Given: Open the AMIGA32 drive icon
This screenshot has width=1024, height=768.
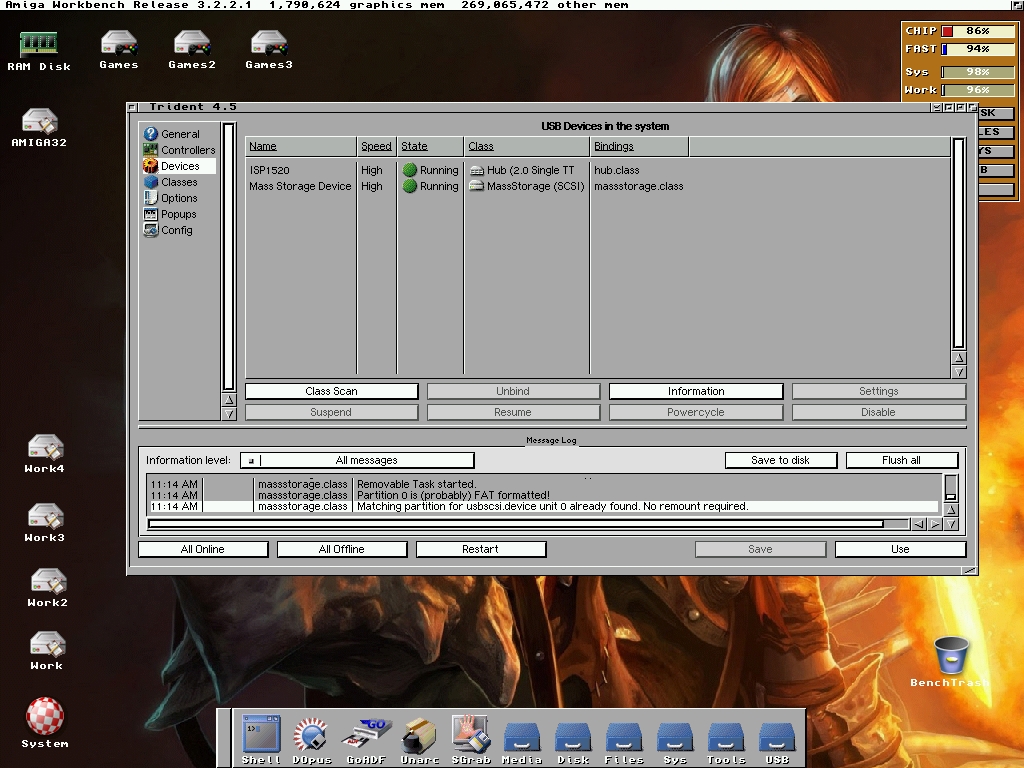Looking at the screenshot, I should click(x=39, y=127).
